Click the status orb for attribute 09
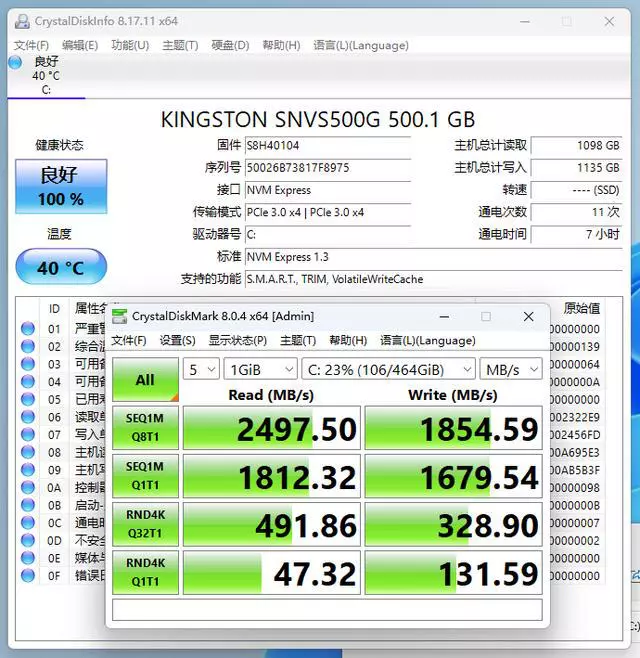The image size is (640, 658). click(28, 470)
